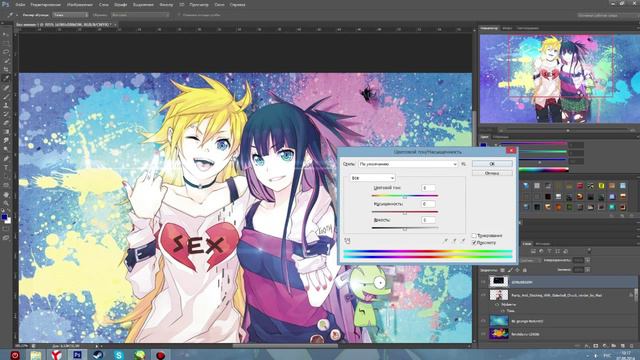This screenshot has width=640, height=360.
Task: Select the Hand tool
Action: (6, 195)
